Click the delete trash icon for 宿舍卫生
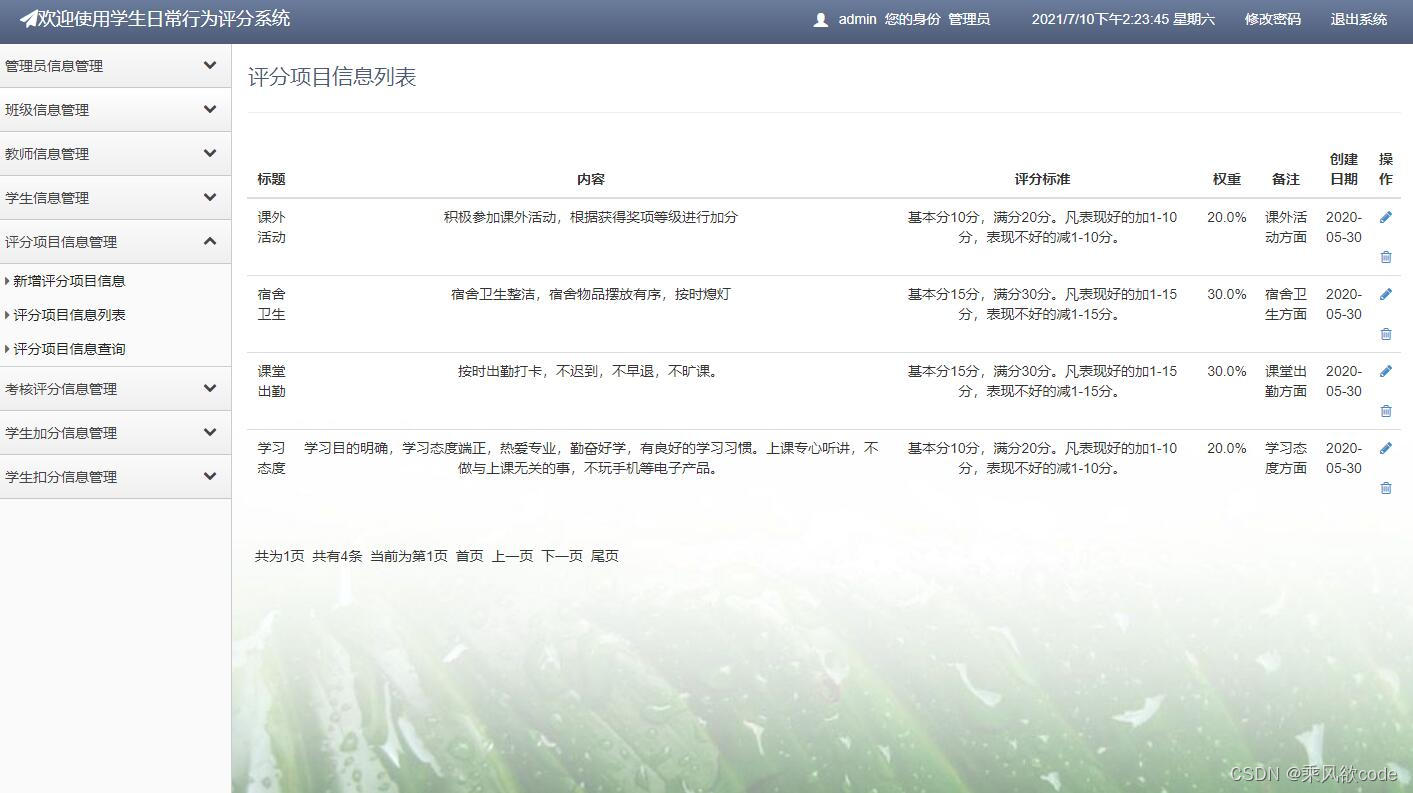 (1386, 334)
